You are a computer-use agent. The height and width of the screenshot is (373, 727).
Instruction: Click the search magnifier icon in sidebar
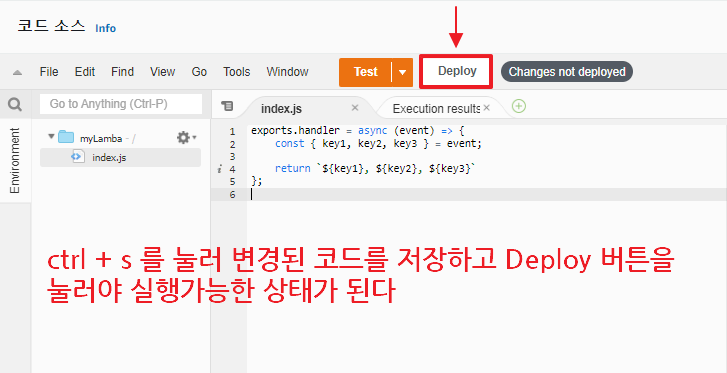[15, 104]
